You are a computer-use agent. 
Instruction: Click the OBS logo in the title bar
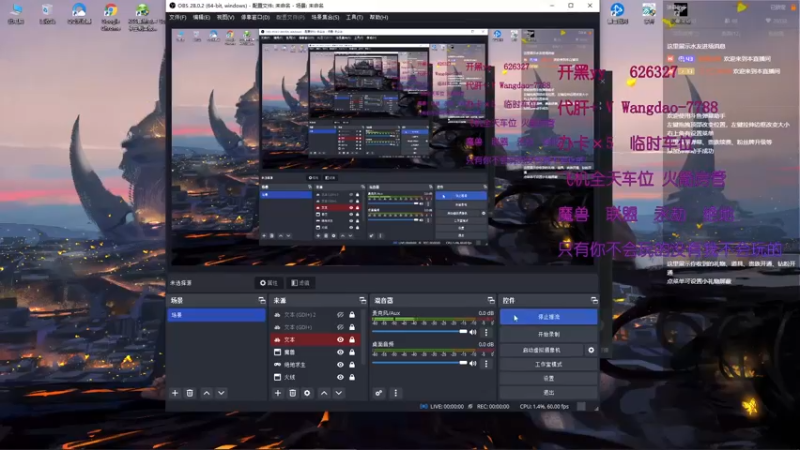pos(172,6)
